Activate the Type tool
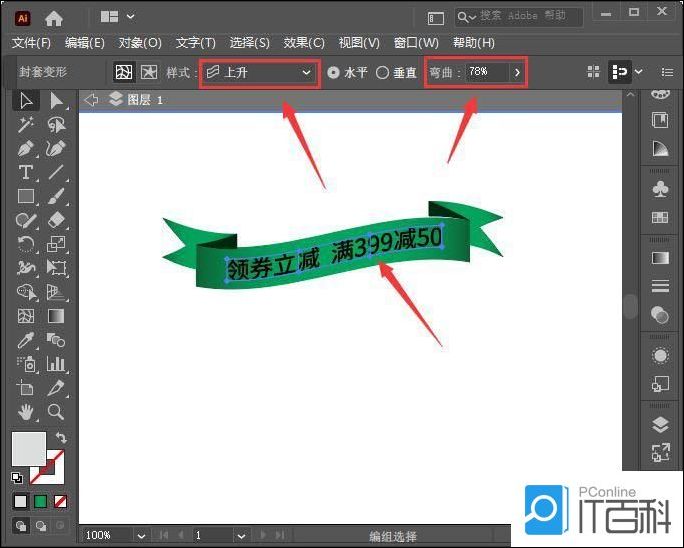 (x=26, y=172)
